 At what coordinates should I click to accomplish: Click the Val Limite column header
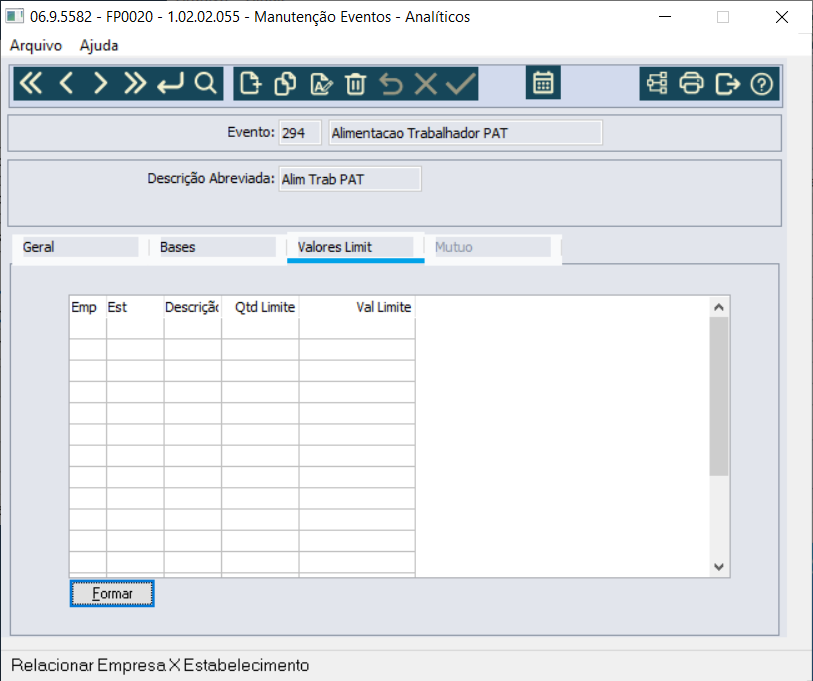pos(357,307)
